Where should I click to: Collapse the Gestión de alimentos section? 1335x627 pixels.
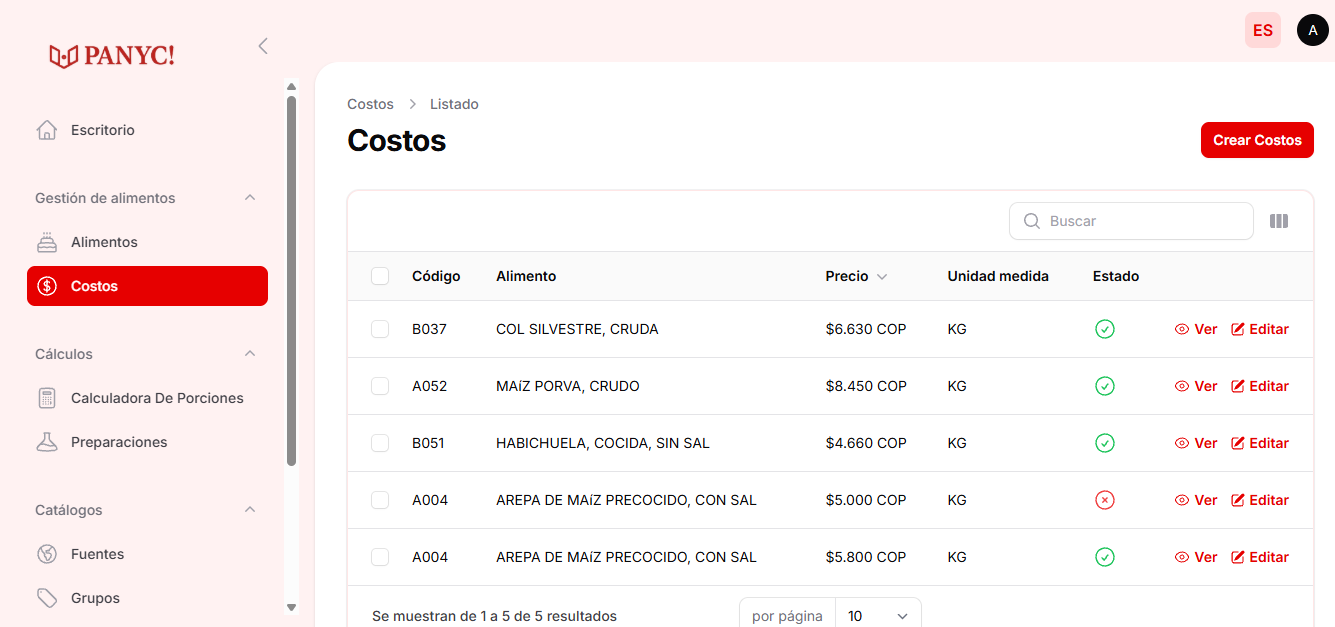250,198
